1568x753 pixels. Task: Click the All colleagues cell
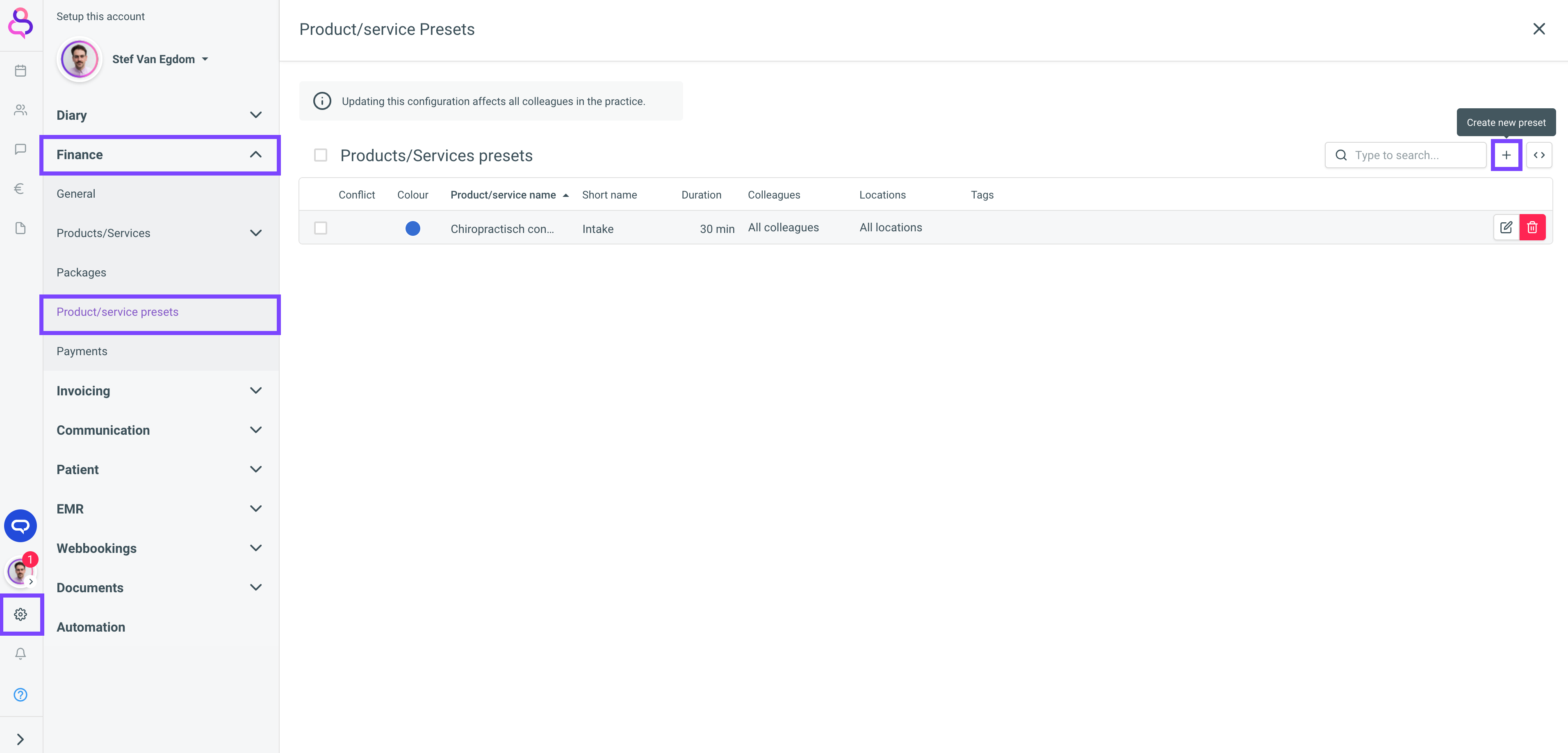(784, 228)
